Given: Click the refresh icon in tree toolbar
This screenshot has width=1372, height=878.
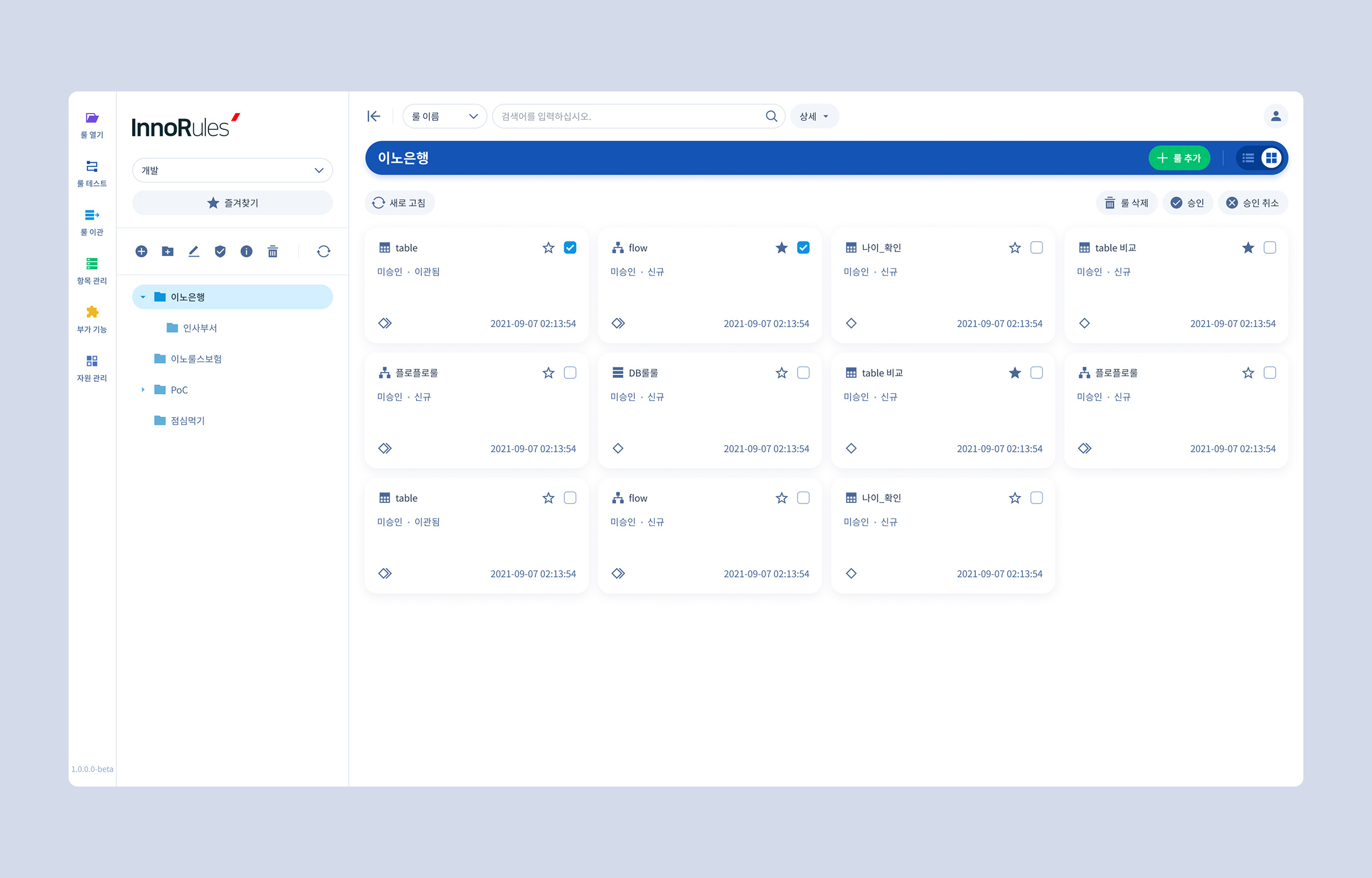Looking at the screenshot, I should (x=324, y=252).
